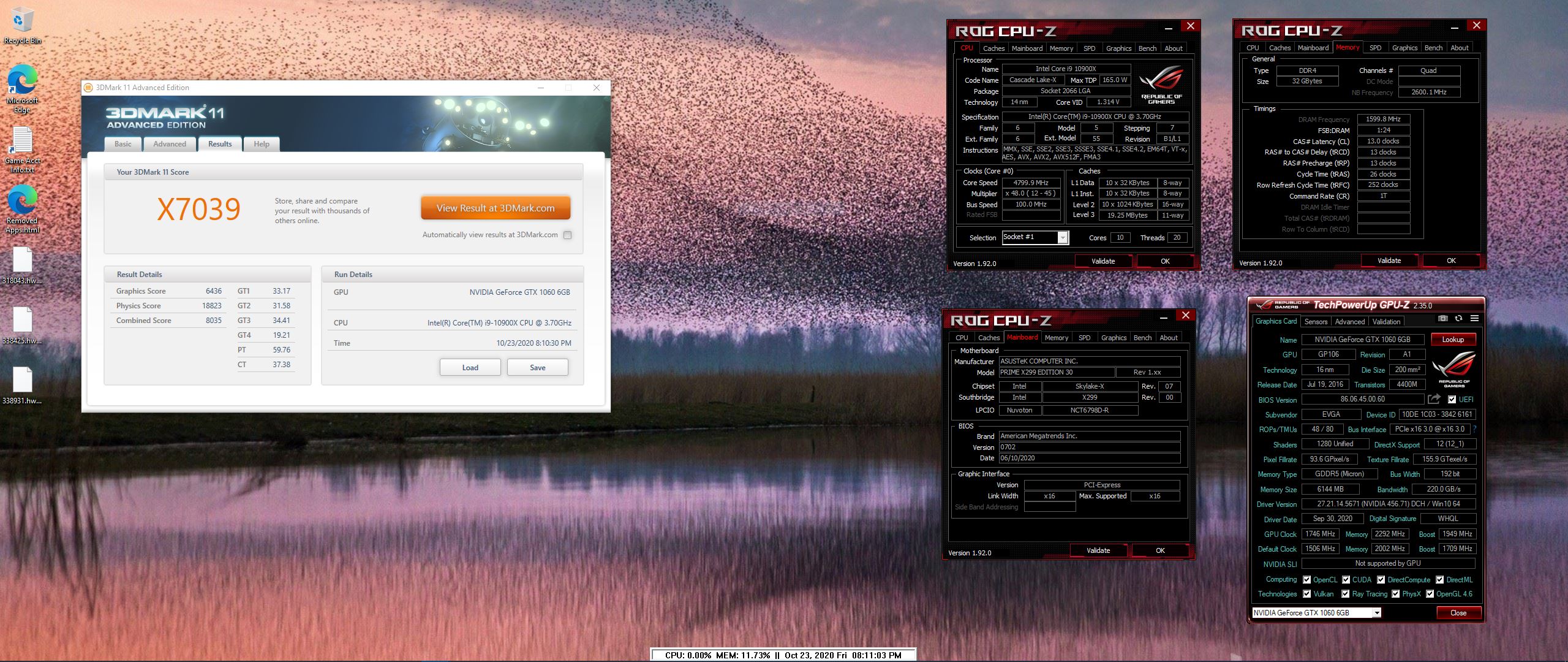Click the GPU-Z refresh icon
The height and width of the screenshot is (662, 1568).
[1458, 318]
